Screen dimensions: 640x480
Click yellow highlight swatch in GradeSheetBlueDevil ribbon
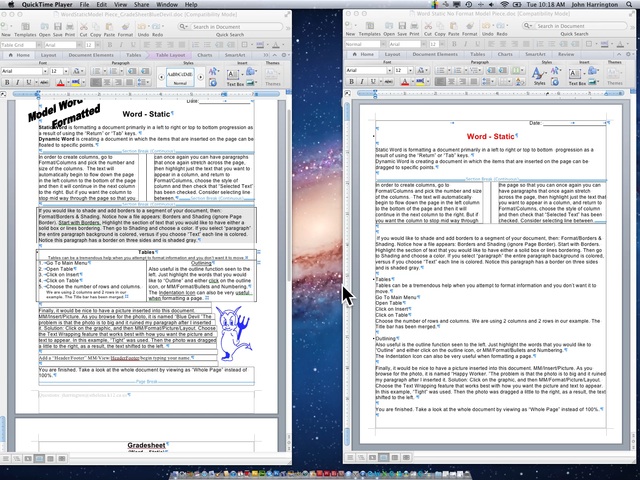pos(76,82)
